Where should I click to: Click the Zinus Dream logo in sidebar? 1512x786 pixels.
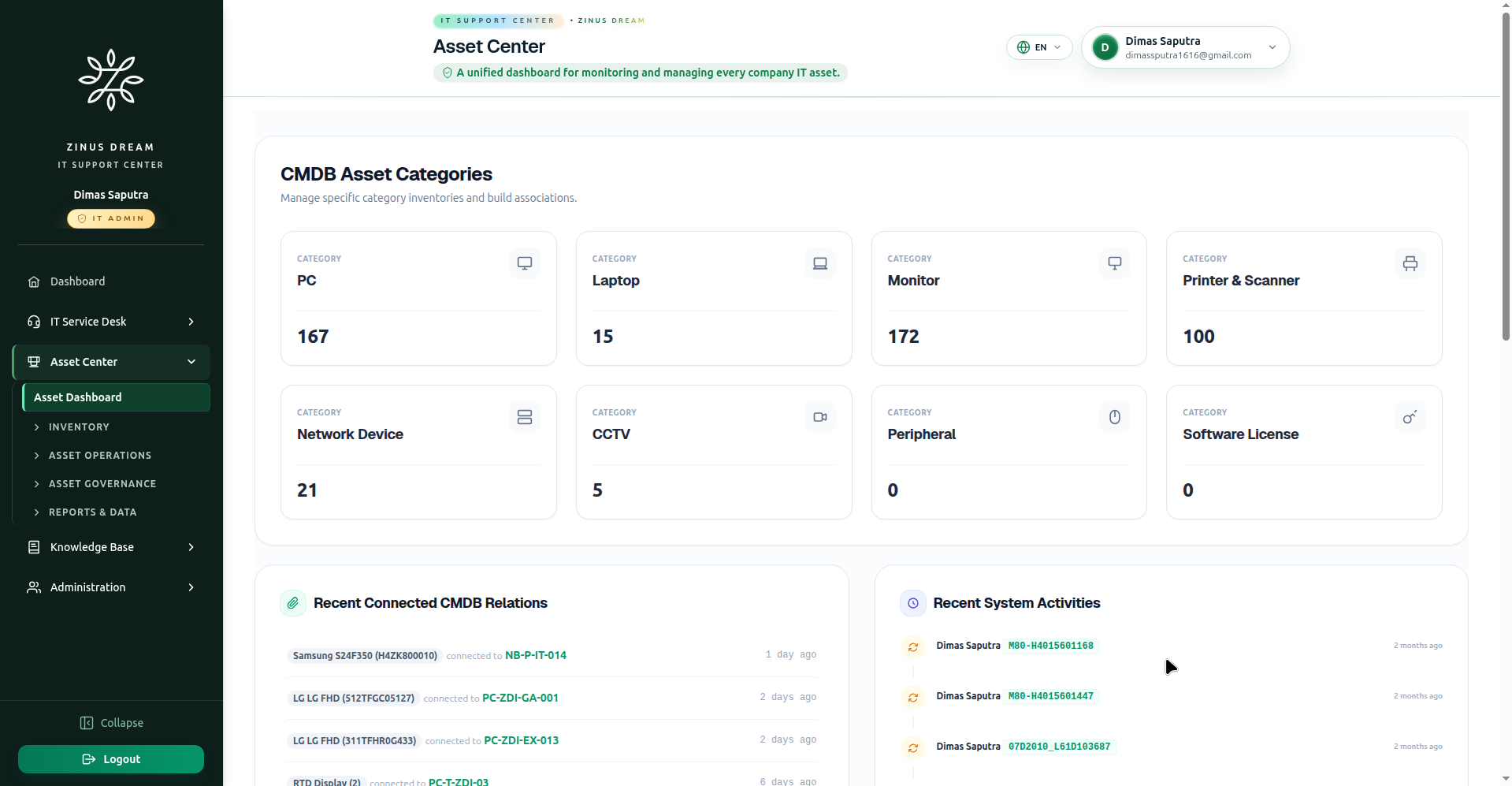coord(111,80)
